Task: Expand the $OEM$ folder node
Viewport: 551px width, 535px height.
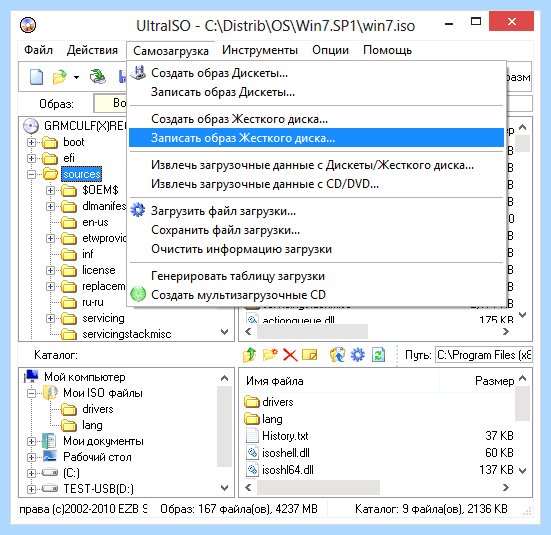Action: [50, 190]
